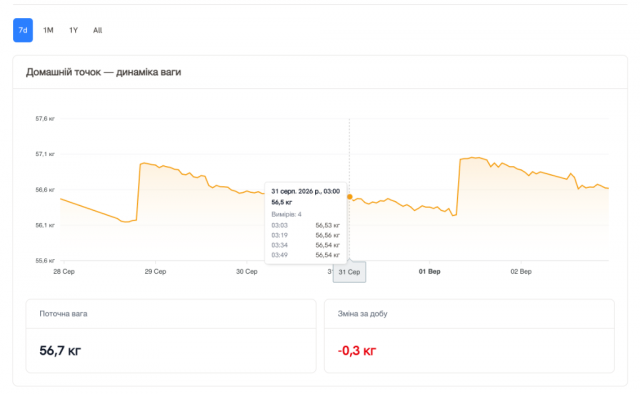Click the 01 Вер axis label
The height and width of the screenshot is (394, 640).
[x=429, y=272]
